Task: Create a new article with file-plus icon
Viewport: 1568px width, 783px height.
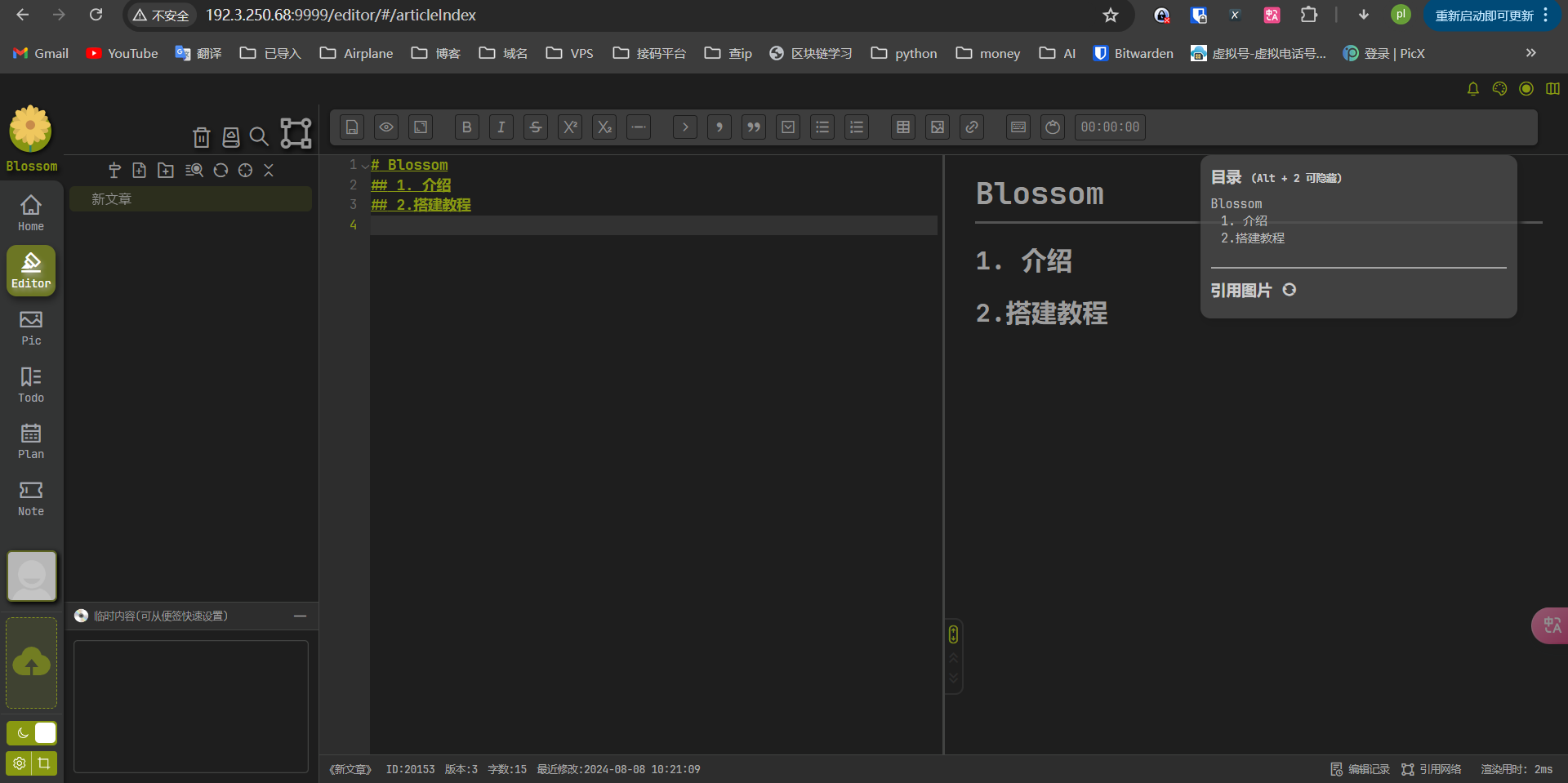Action: click(x=140, y=170)
